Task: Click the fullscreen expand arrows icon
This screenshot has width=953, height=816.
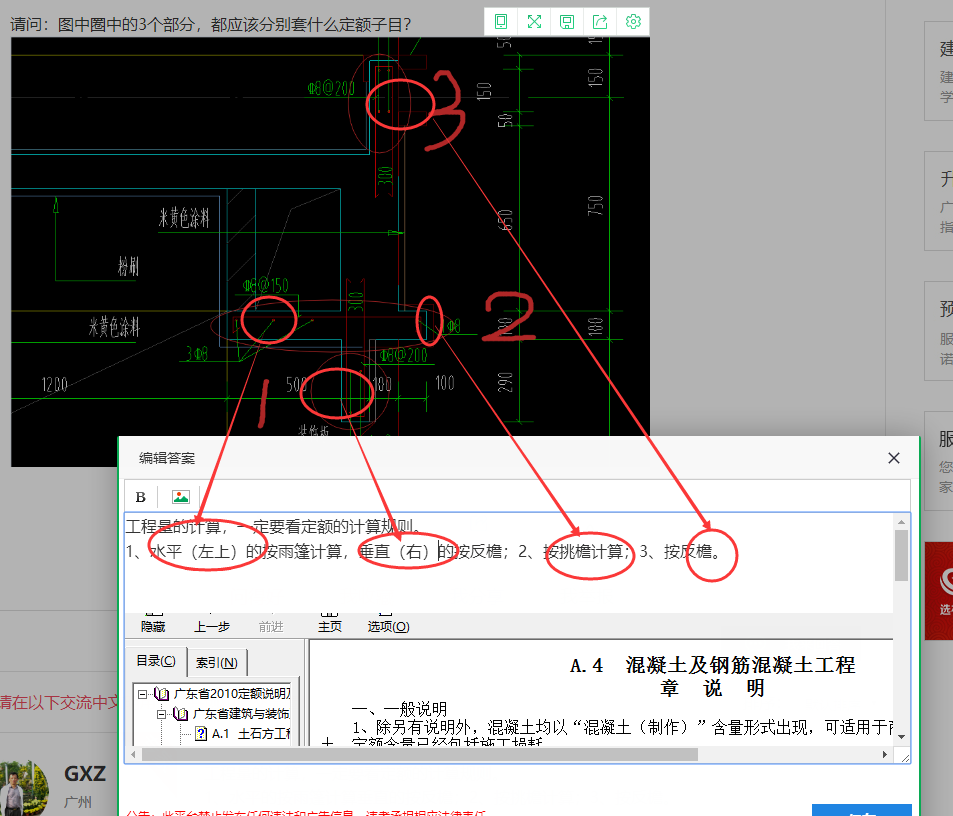Action: pyautogui.click(x=534, y=22)
